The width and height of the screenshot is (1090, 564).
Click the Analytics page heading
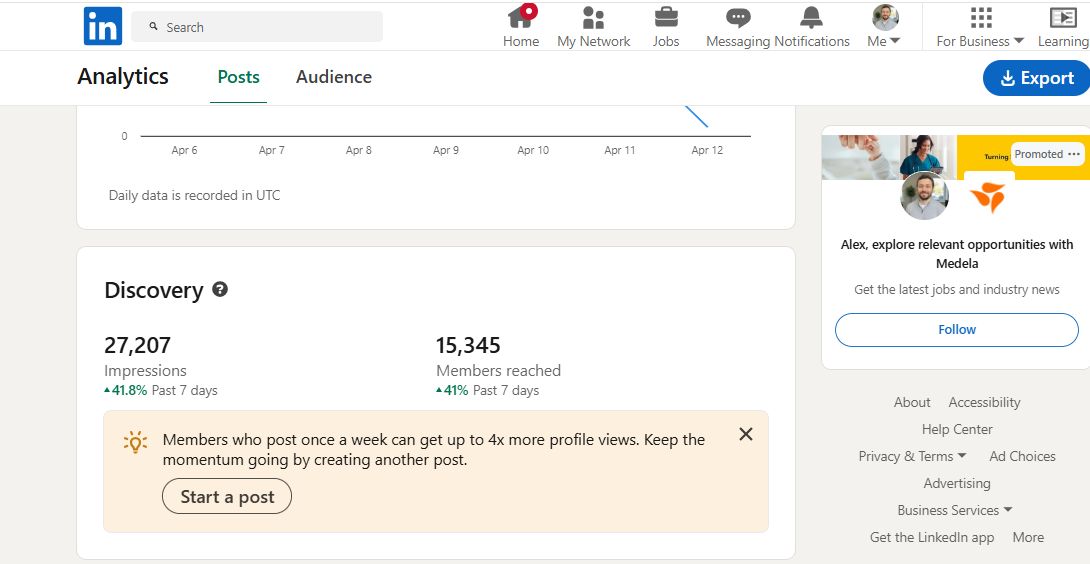pos(123,76)
